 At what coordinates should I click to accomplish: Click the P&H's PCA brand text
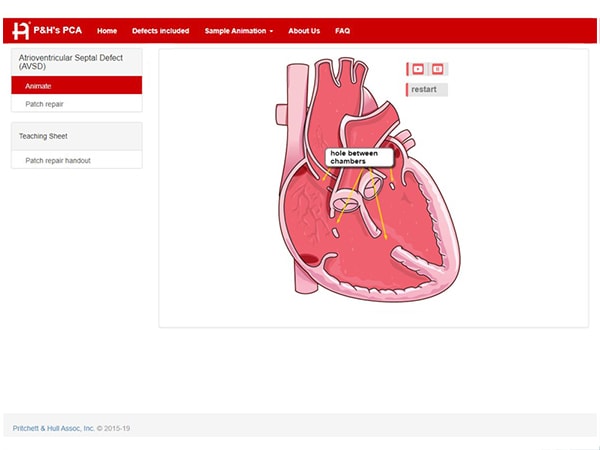pyautogui.click(x=57, y=31)
